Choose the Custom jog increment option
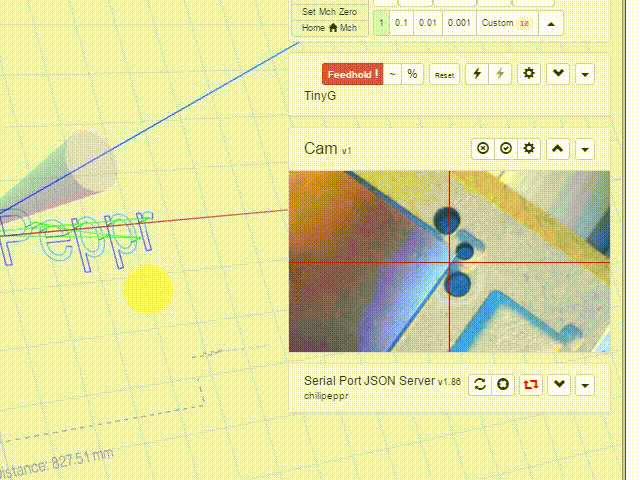 [504, 23]
